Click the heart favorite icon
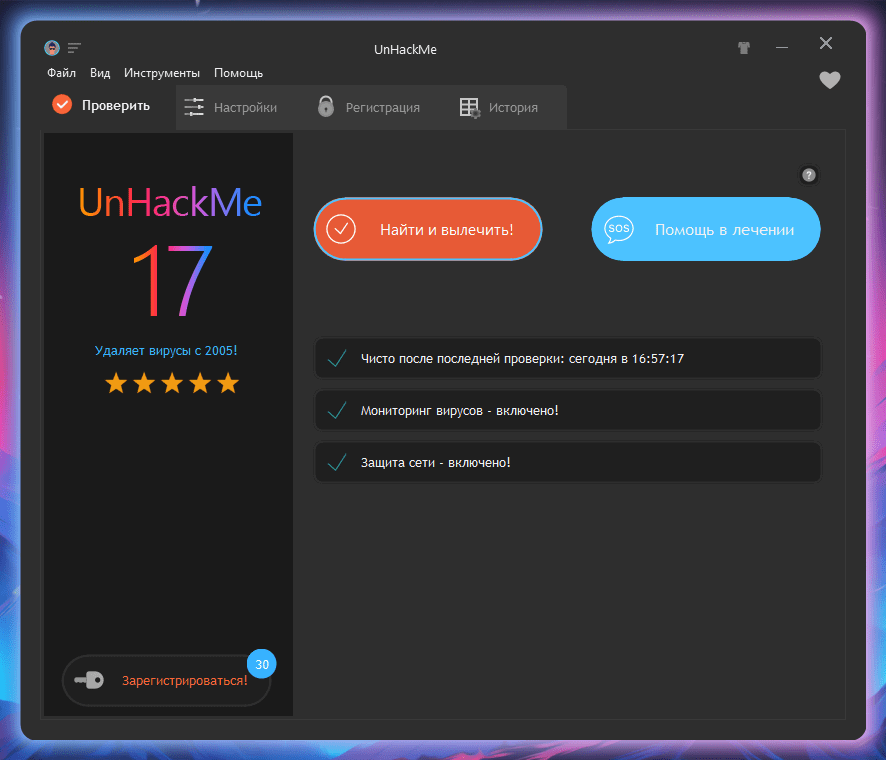 [x=829, y=81]
